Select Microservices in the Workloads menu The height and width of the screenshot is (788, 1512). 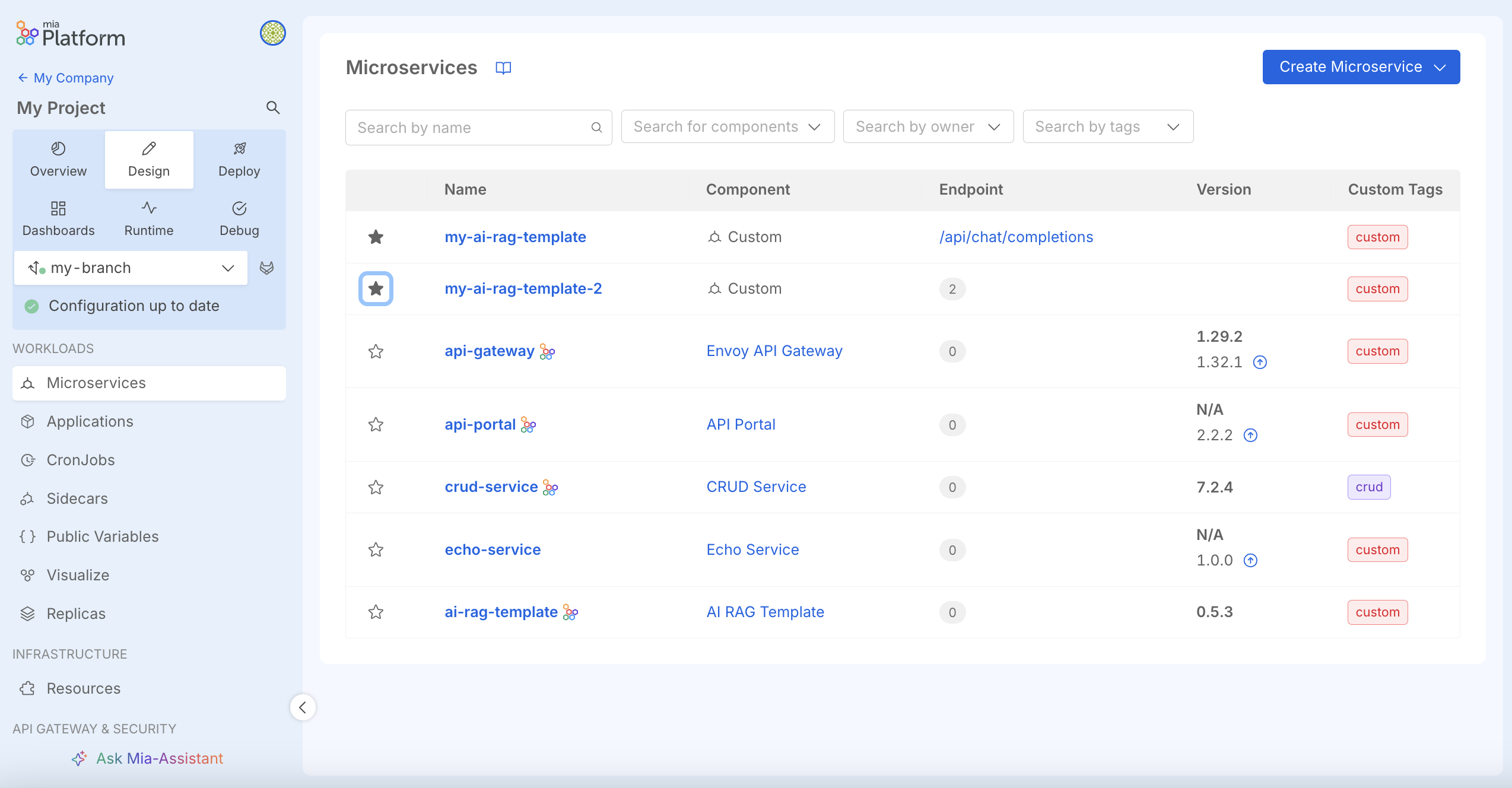point(149,383)
